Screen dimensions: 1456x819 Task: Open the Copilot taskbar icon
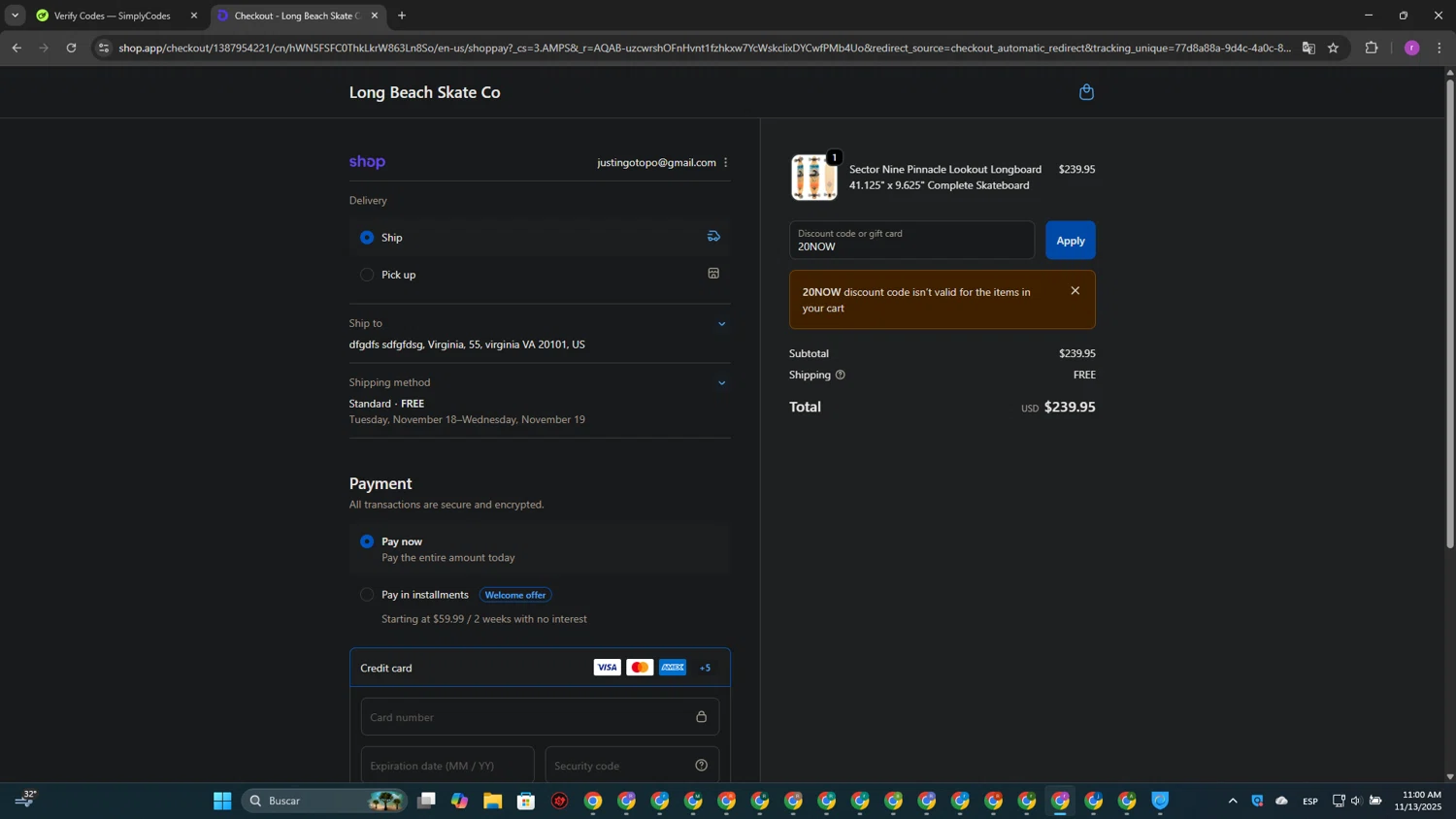click(x=459, y=801)
